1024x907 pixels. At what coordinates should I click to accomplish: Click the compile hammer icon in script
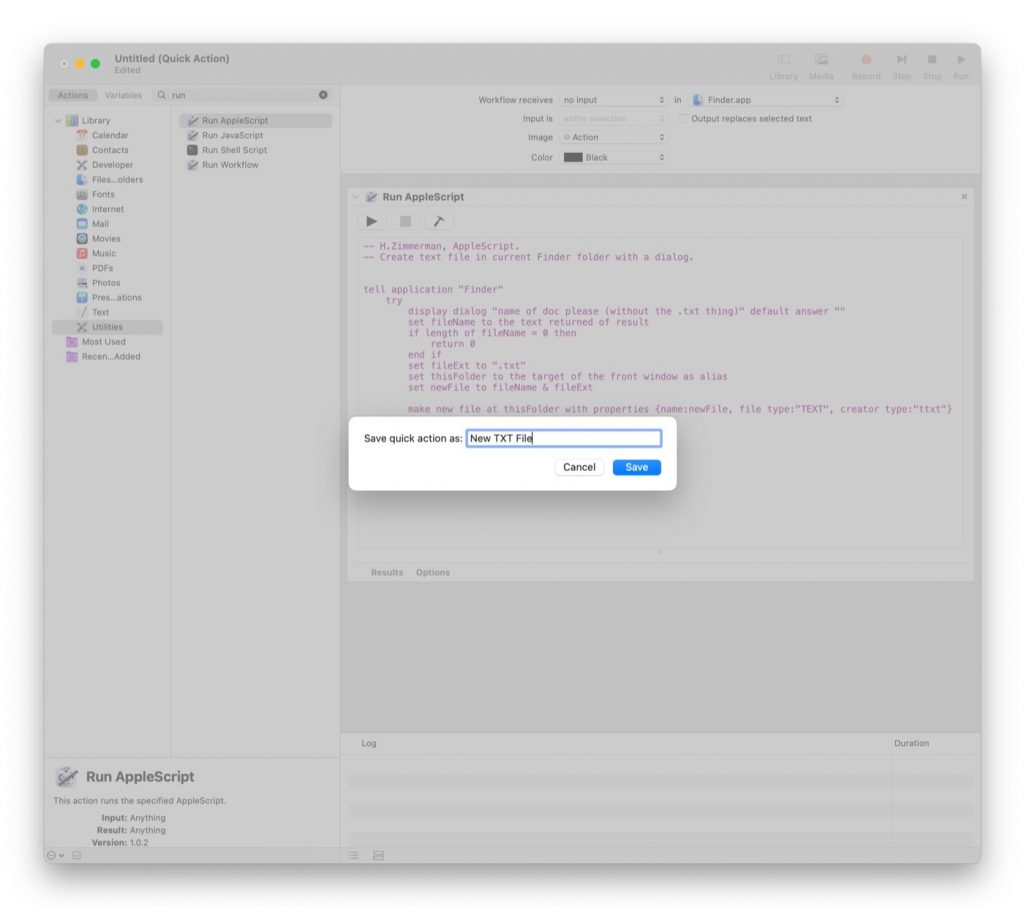pos(437,222)
